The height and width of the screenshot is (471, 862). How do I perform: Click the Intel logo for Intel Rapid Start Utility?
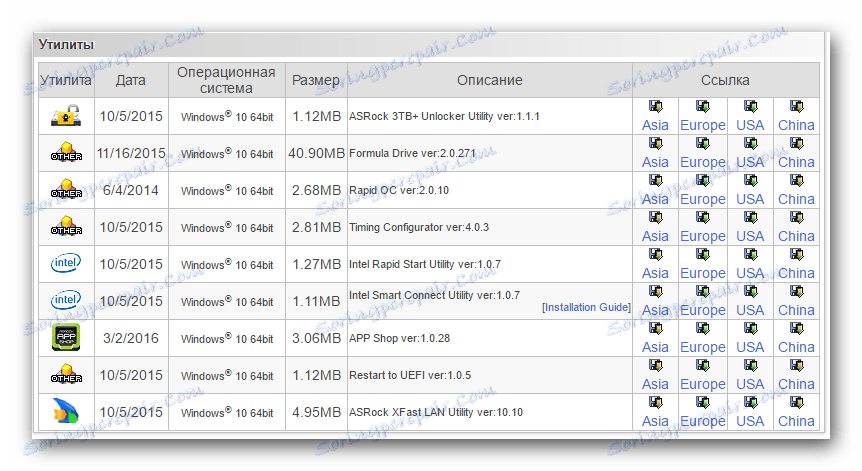click(66, 263)
